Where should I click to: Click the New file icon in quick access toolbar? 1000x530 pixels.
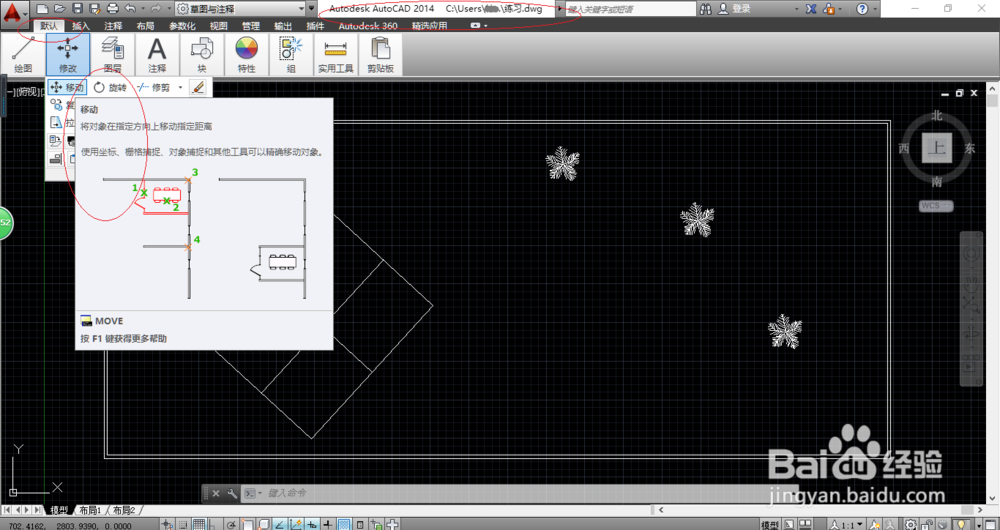coord(42,9)
